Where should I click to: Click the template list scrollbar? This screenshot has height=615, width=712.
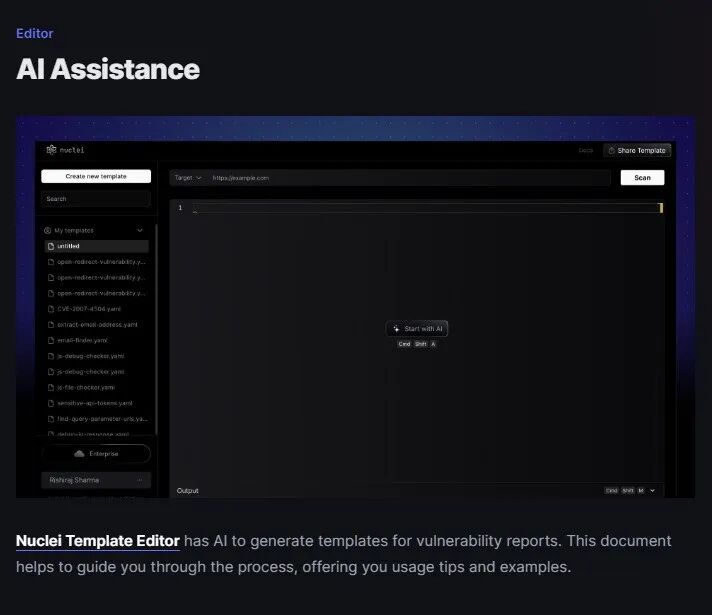(156, 329)
